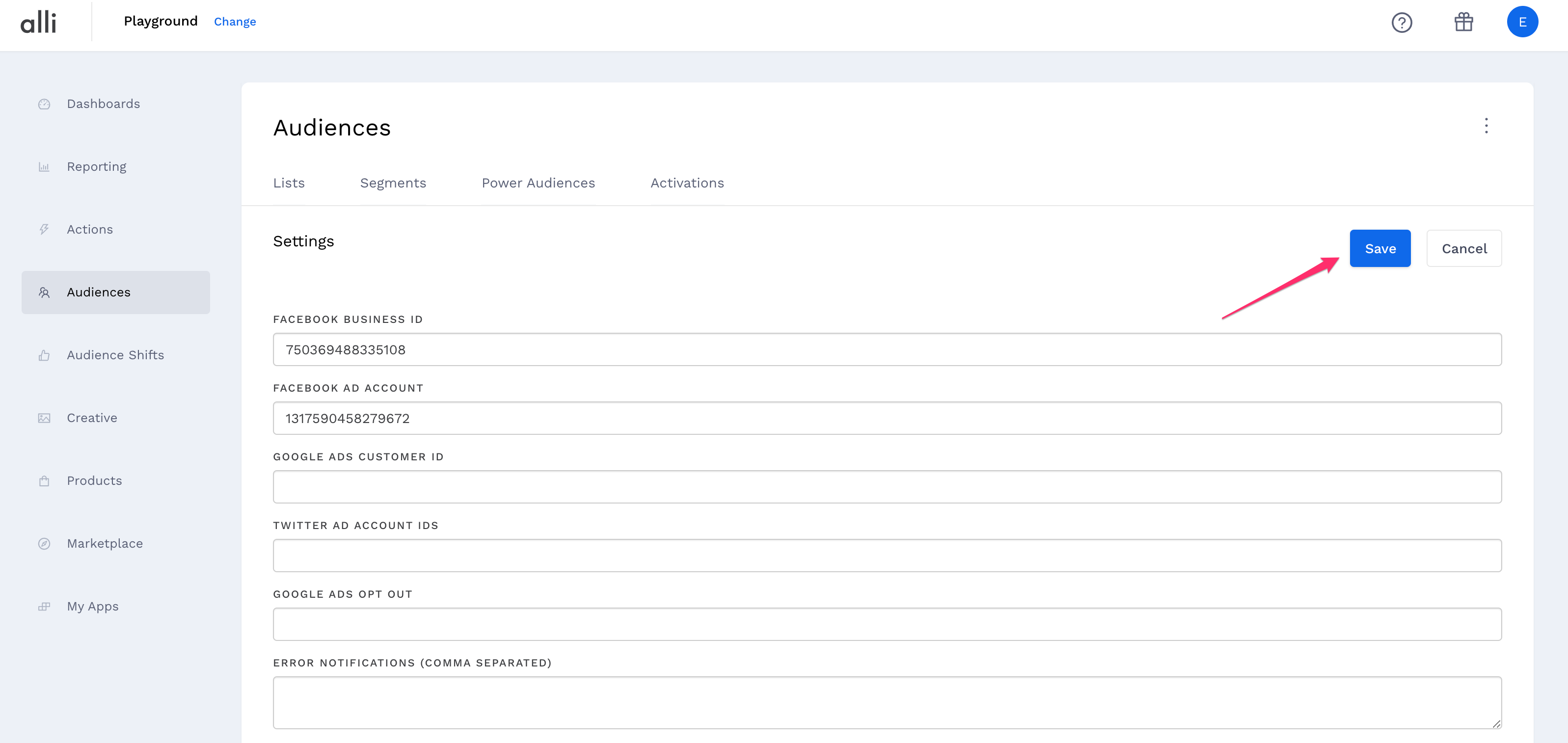Image resolution: width=1568 pixels, height=743 pixels.
Task: Click the Audience Shifts thumbs-up icon
Action: coord(45,355)
